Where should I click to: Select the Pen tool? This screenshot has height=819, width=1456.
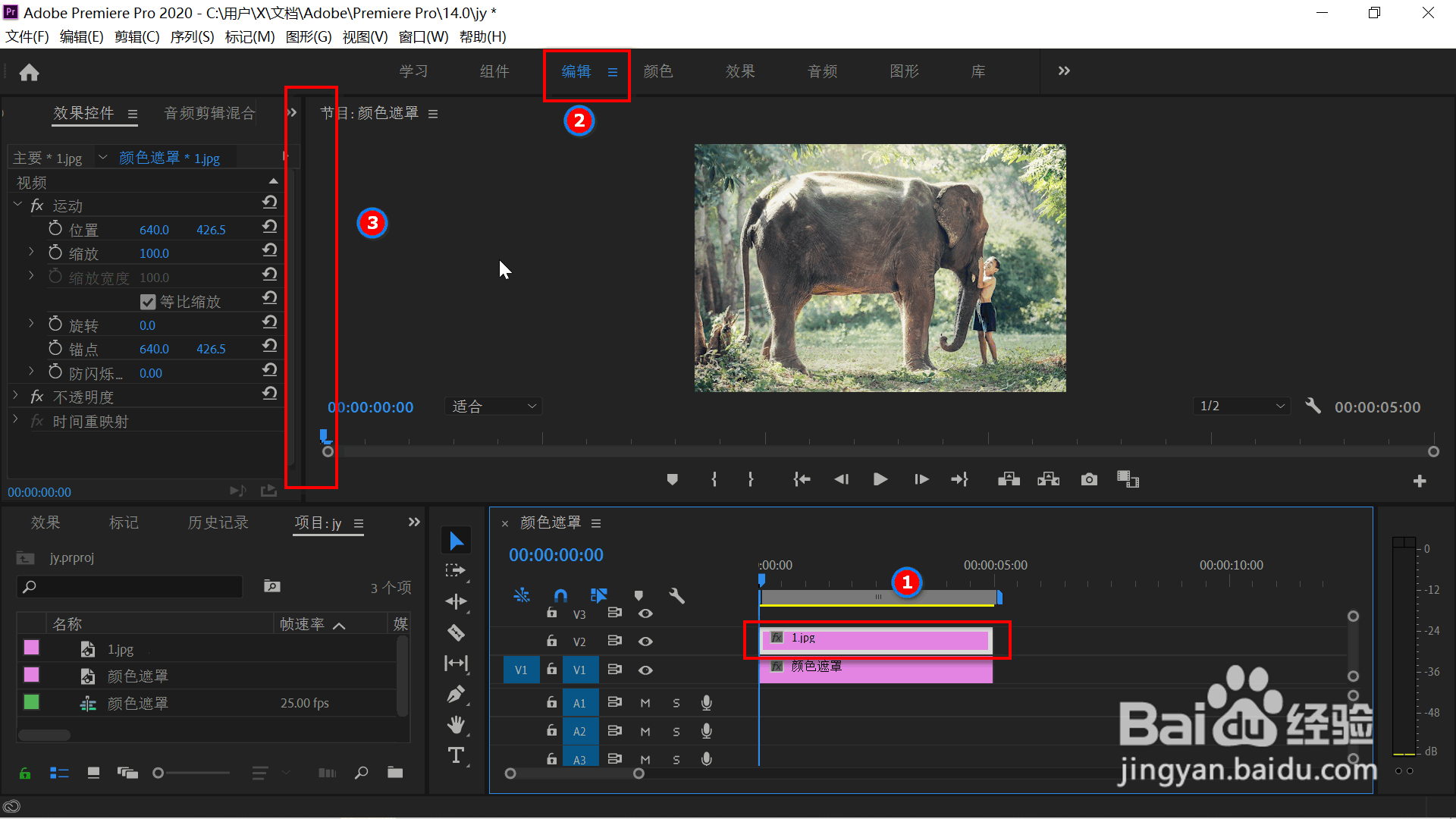[456, 694]
